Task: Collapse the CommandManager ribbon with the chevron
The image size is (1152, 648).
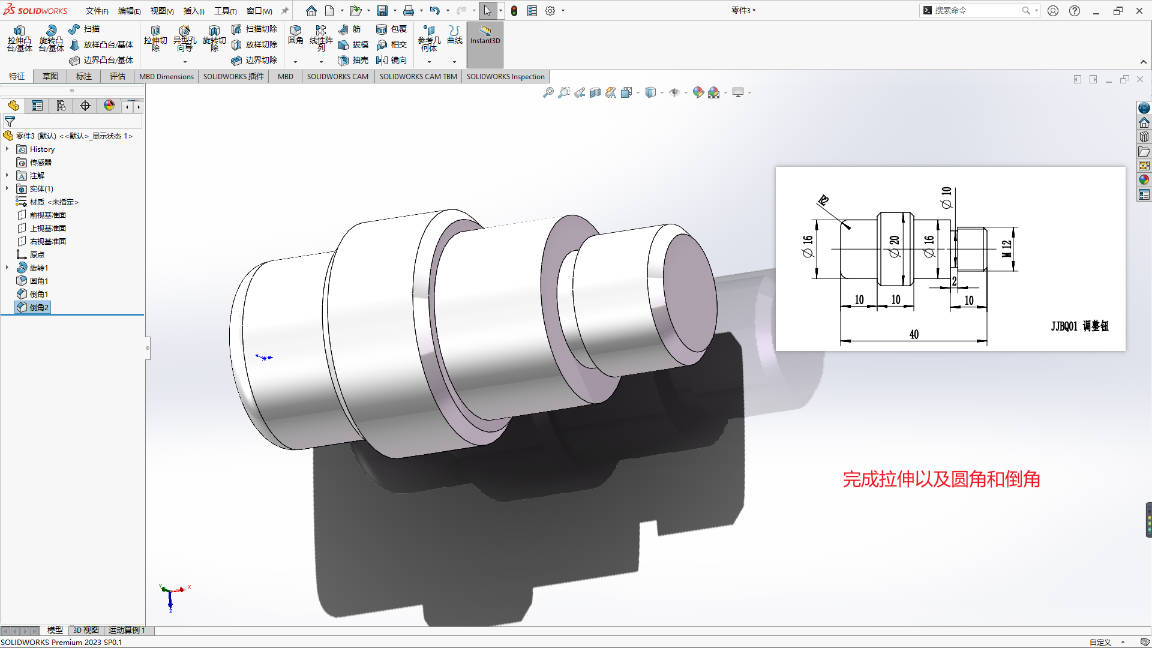Action: click(x=1143, y=62)
